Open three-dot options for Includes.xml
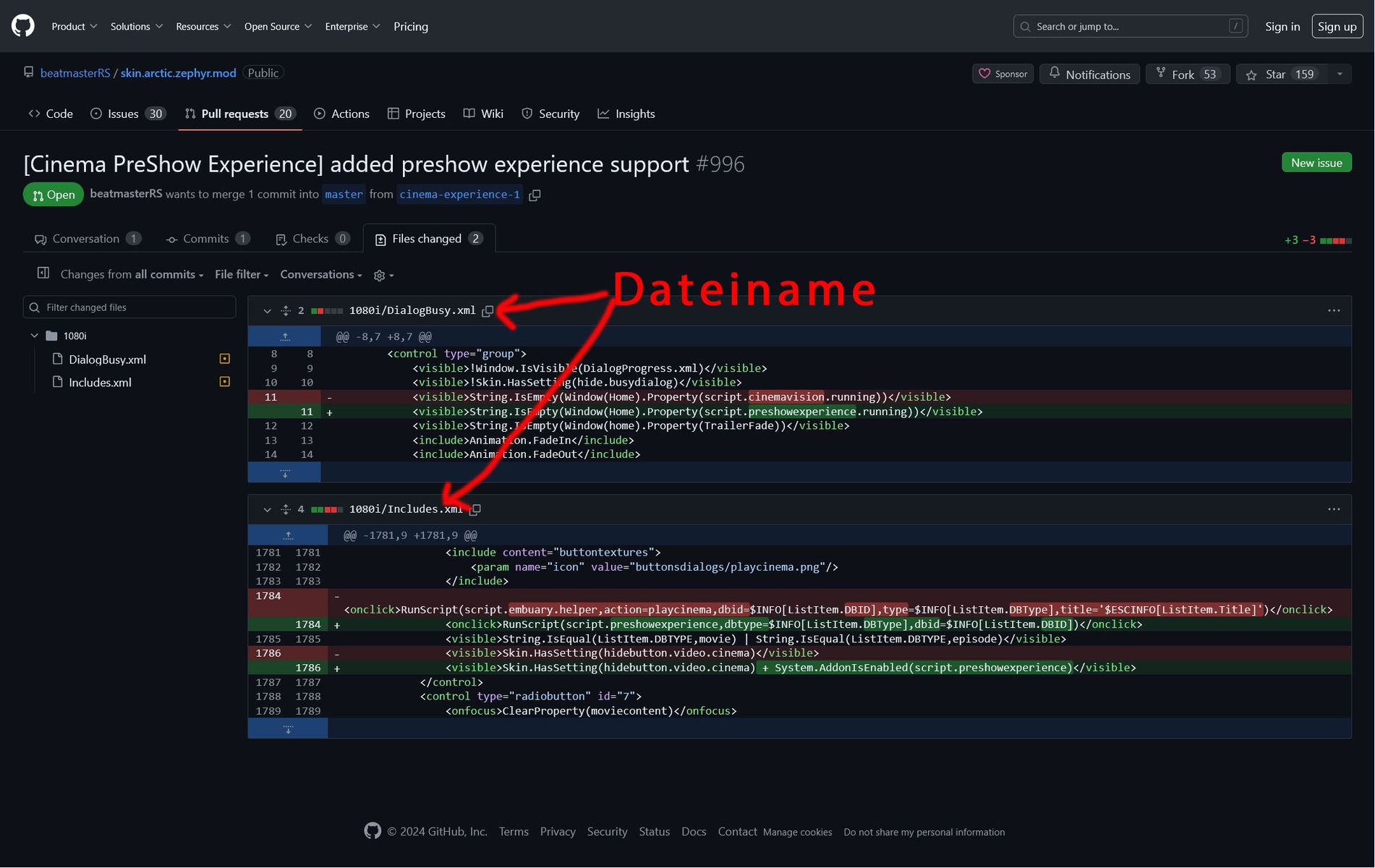The width and height of the screenshot is (1375, 868). [x=1334, y=510]
